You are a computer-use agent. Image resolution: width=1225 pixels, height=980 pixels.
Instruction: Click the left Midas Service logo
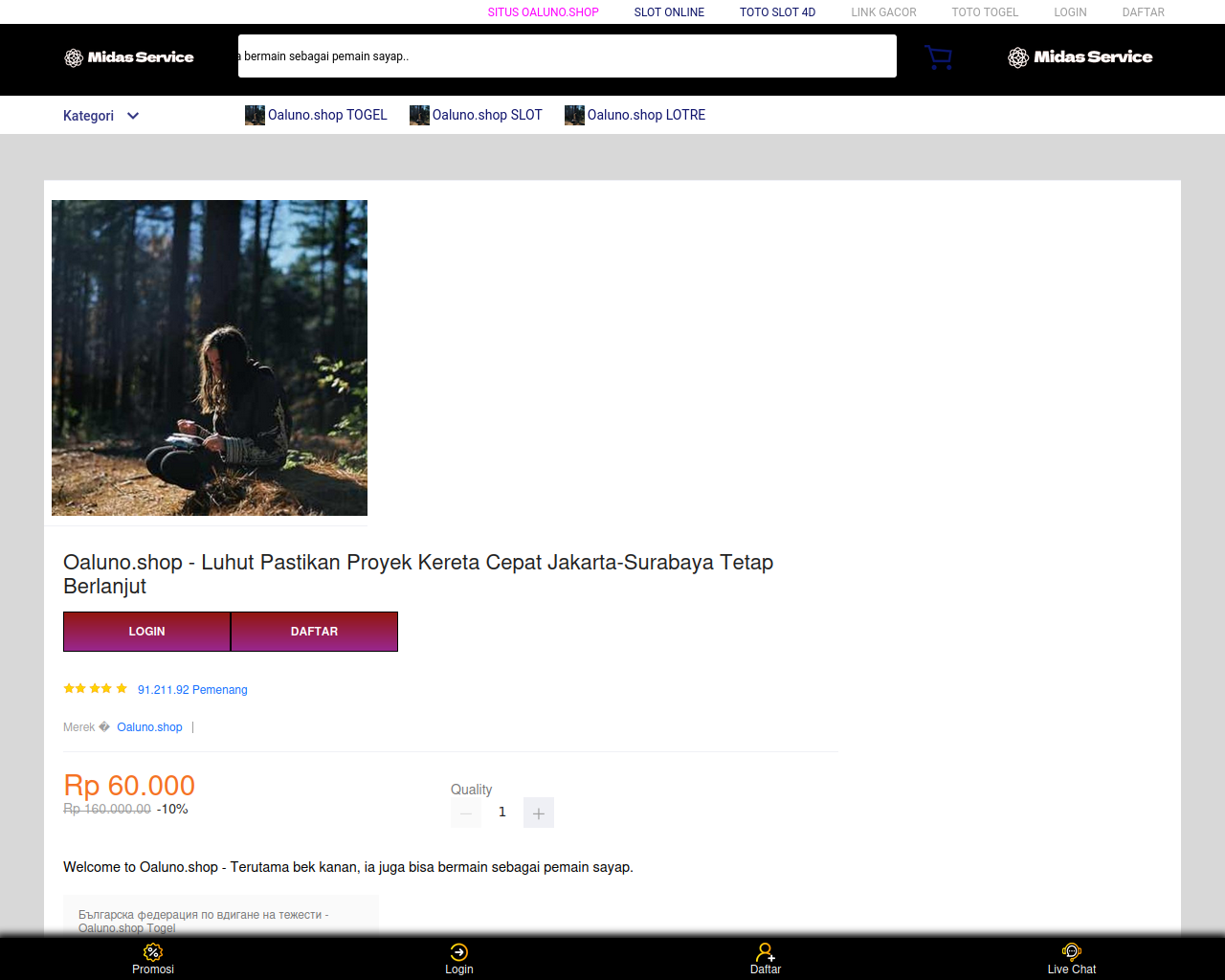pyautogui.click(x=129, y=57)
